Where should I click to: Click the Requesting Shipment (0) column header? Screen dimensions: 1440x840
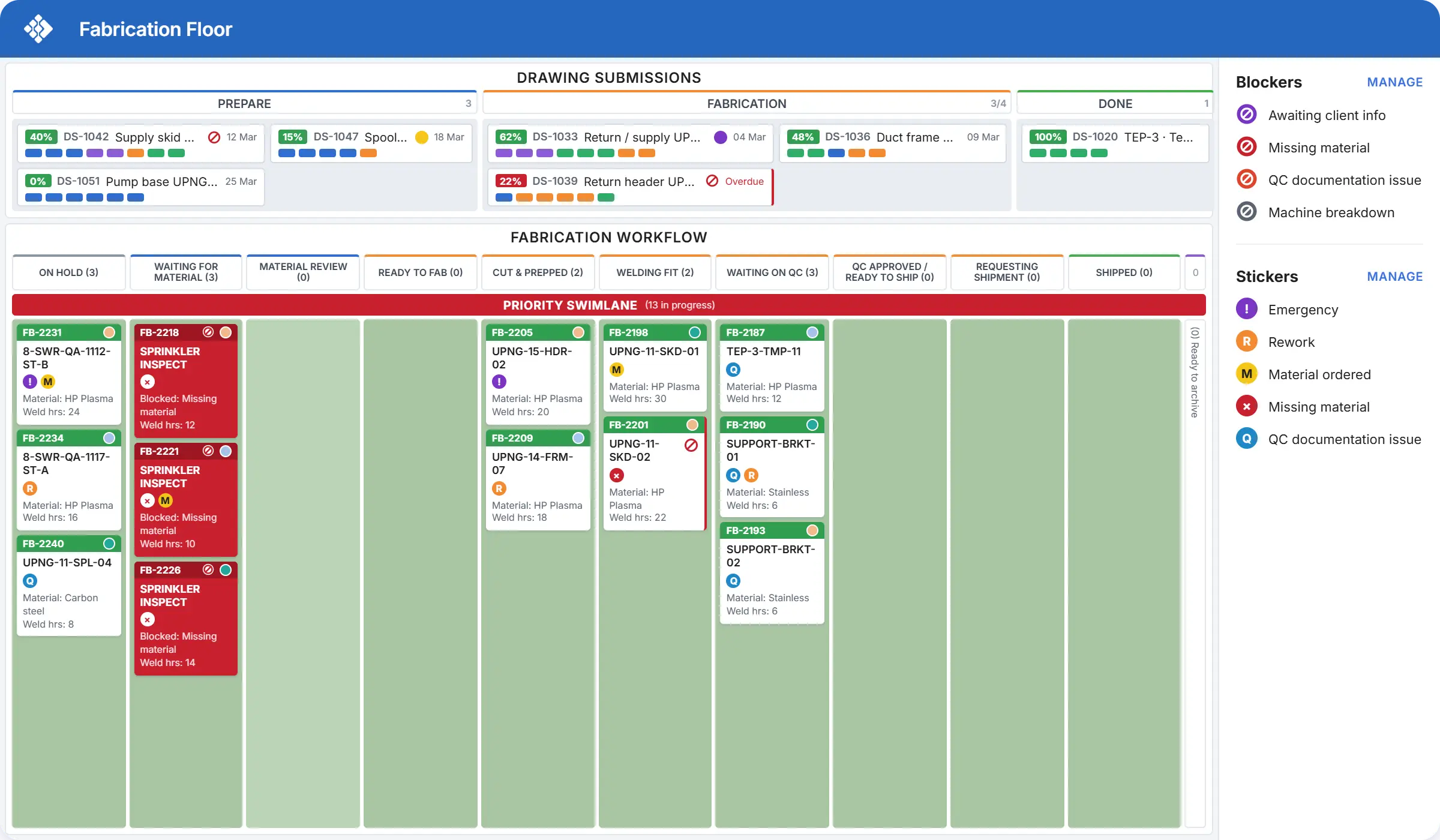coord(1007,272)
